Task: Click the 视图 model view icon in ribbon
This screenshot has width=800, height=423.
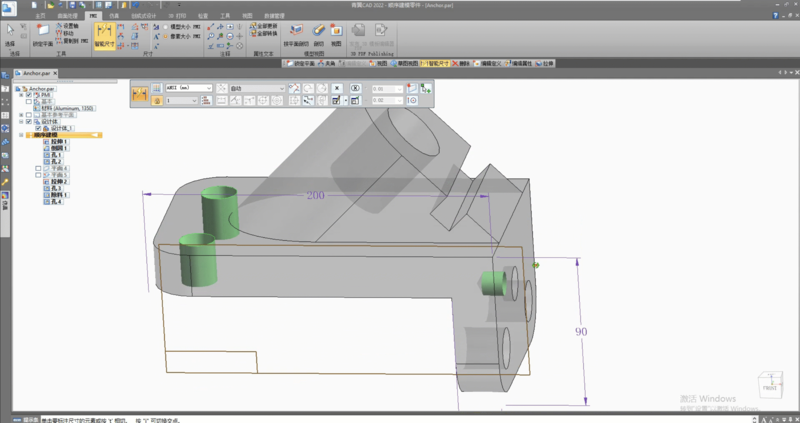Action: point(337,33)
